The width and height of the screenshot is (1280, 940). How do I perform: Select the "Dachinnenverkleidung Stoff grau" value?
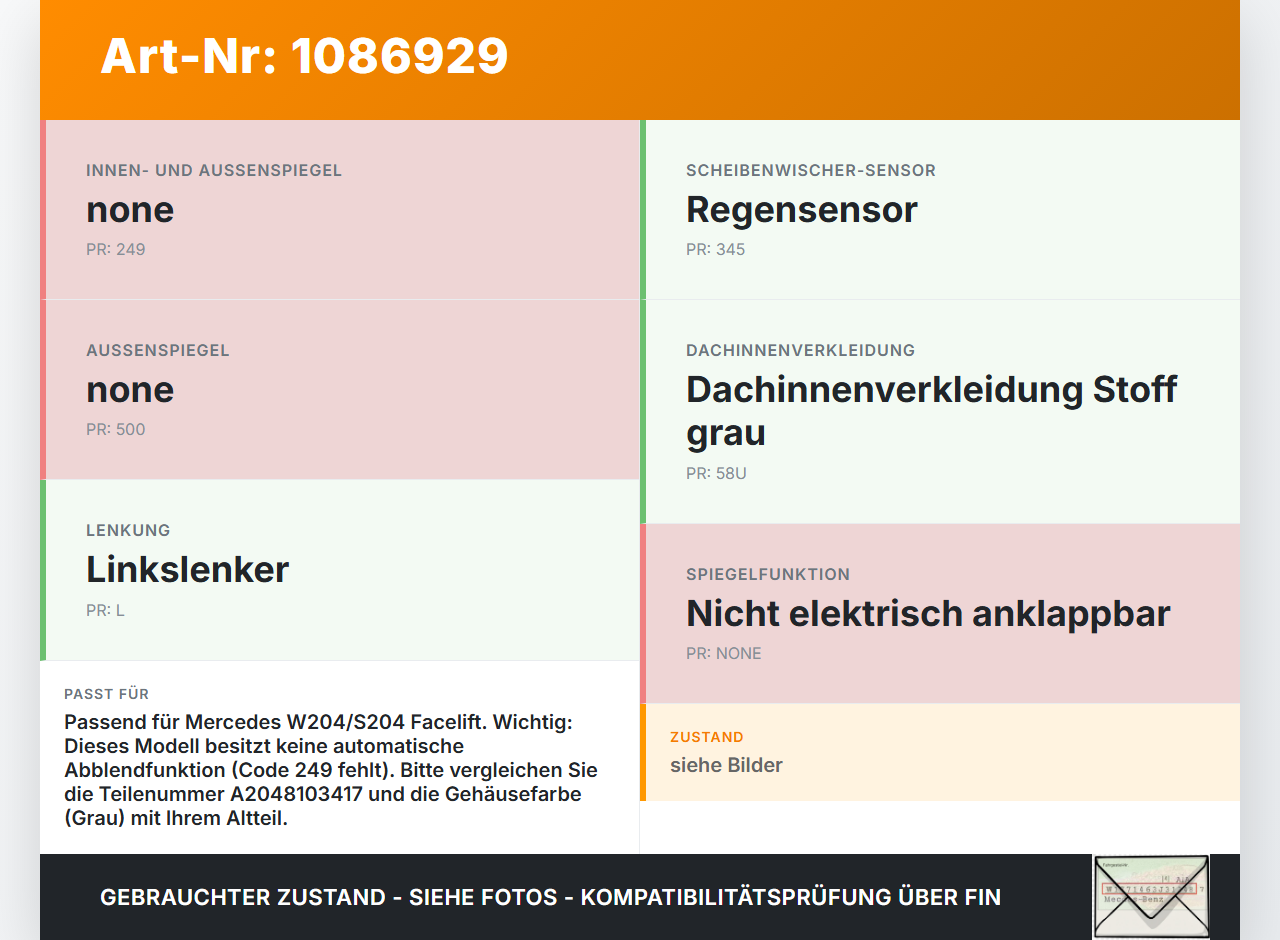pyautogui.click(x=932, y=411)
